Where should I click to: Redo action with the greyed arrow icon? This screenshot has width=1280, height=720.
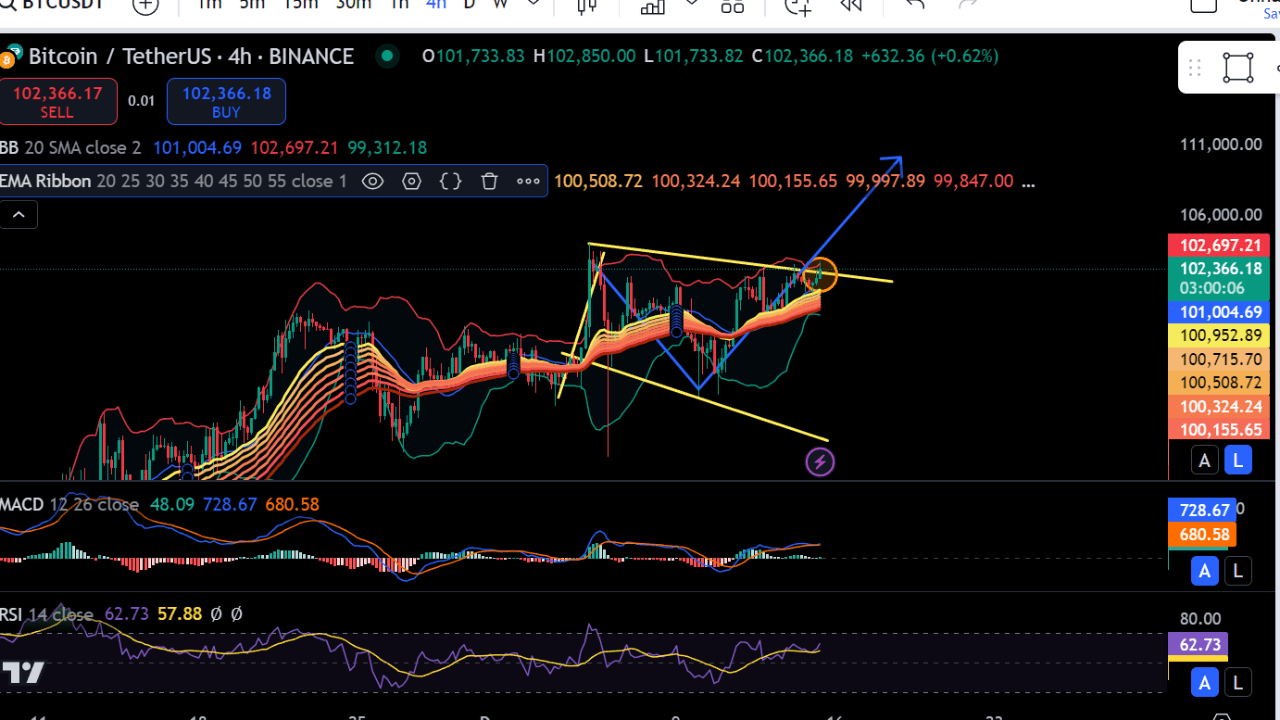click(x=968, y=4)
